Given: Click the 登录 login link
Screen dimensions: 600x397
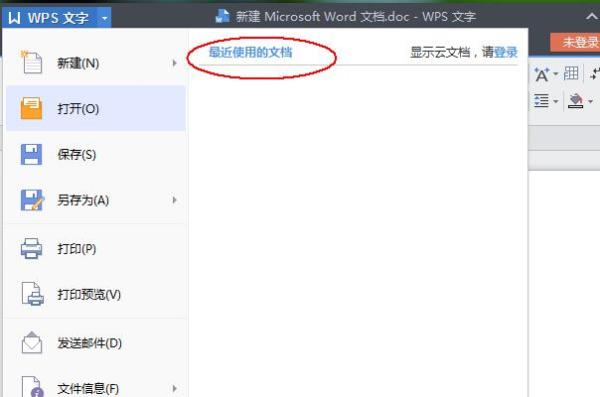Looking at the screenshot, I should pyautogui.click(x=506, y=52).
